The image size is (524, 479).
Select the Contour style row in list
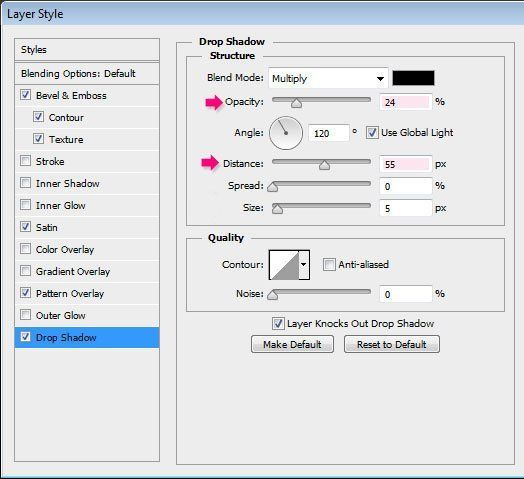coord(87,117)
